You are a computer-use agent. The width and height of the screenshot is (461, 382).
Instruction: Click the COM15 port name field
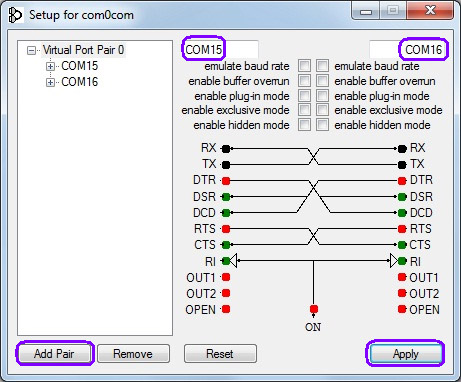click(x=220, y=50)
